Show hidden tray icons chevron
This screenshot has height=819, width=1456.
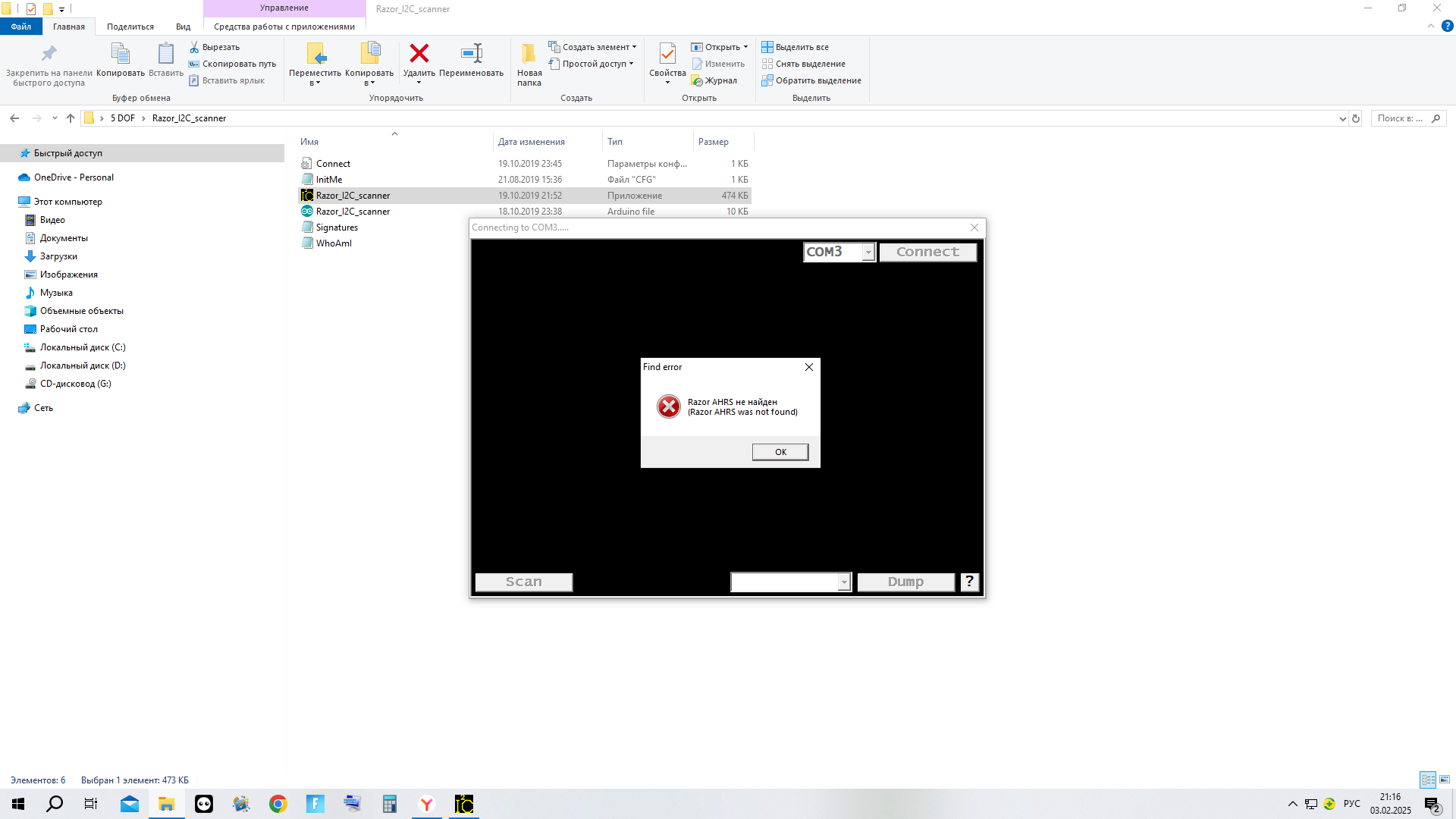[x=1293, y=804]
